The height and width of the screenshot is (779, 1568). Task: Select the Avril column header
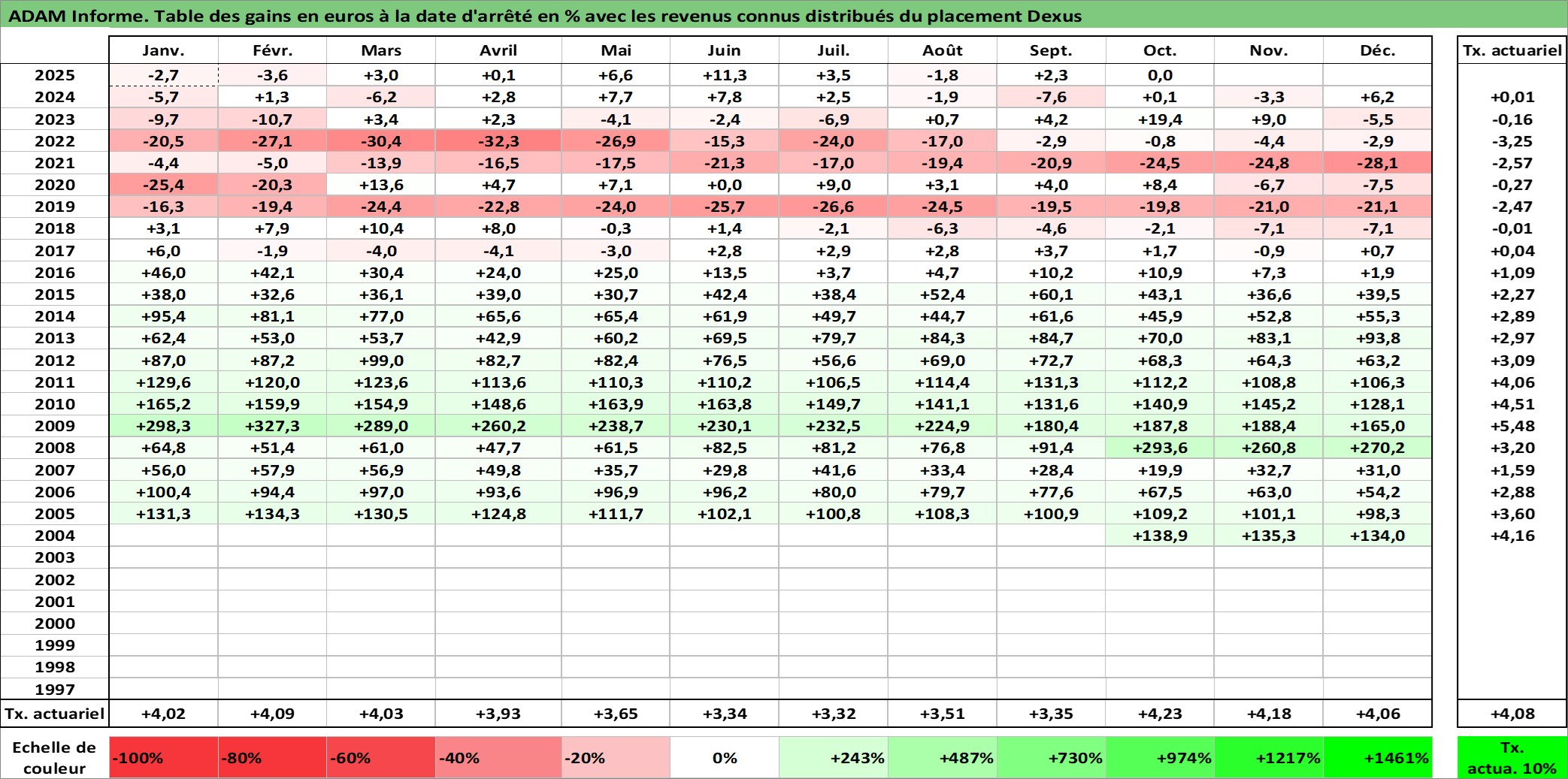[498, 50]
